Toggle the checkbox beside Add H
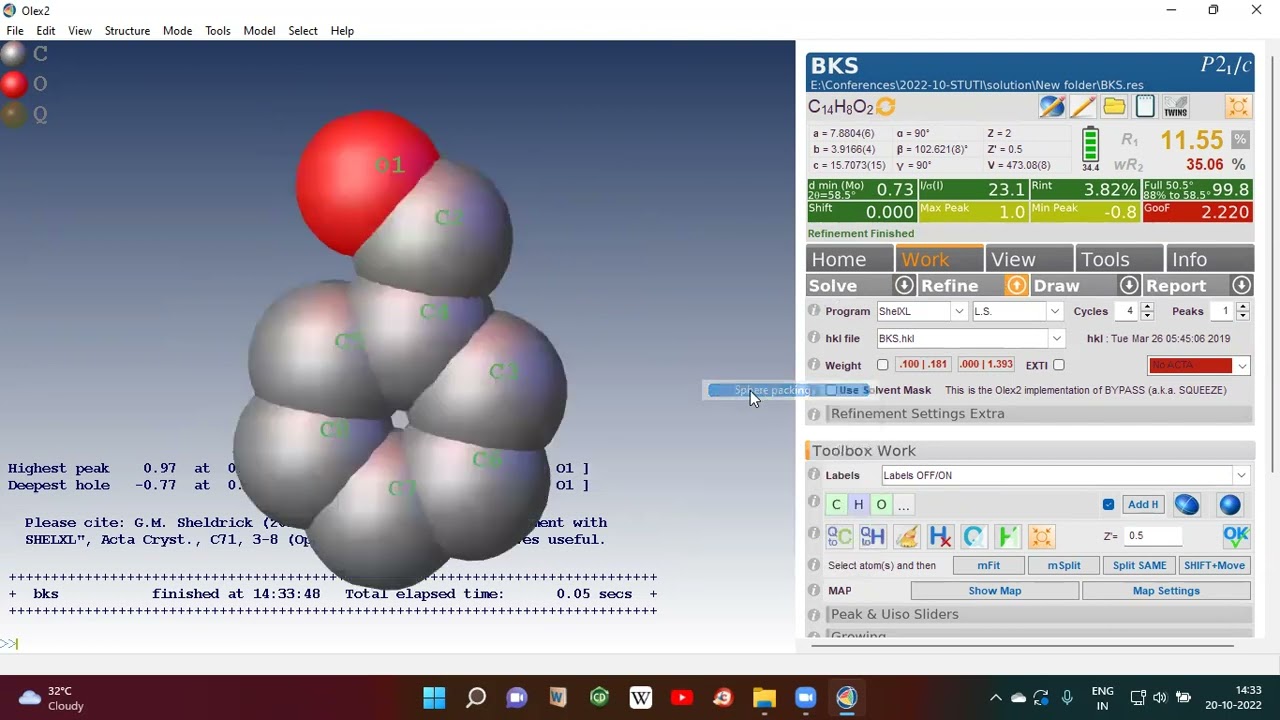Viewport: 1280px width, 720px height. (x=1108, y=505)
